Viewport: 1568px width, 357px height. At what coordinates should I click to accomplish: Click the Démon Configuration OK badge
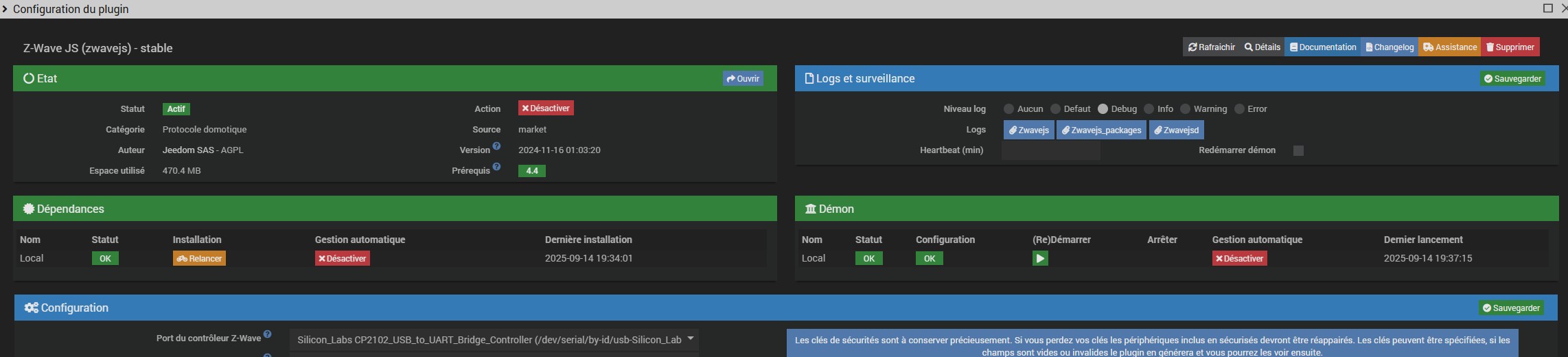930,258
